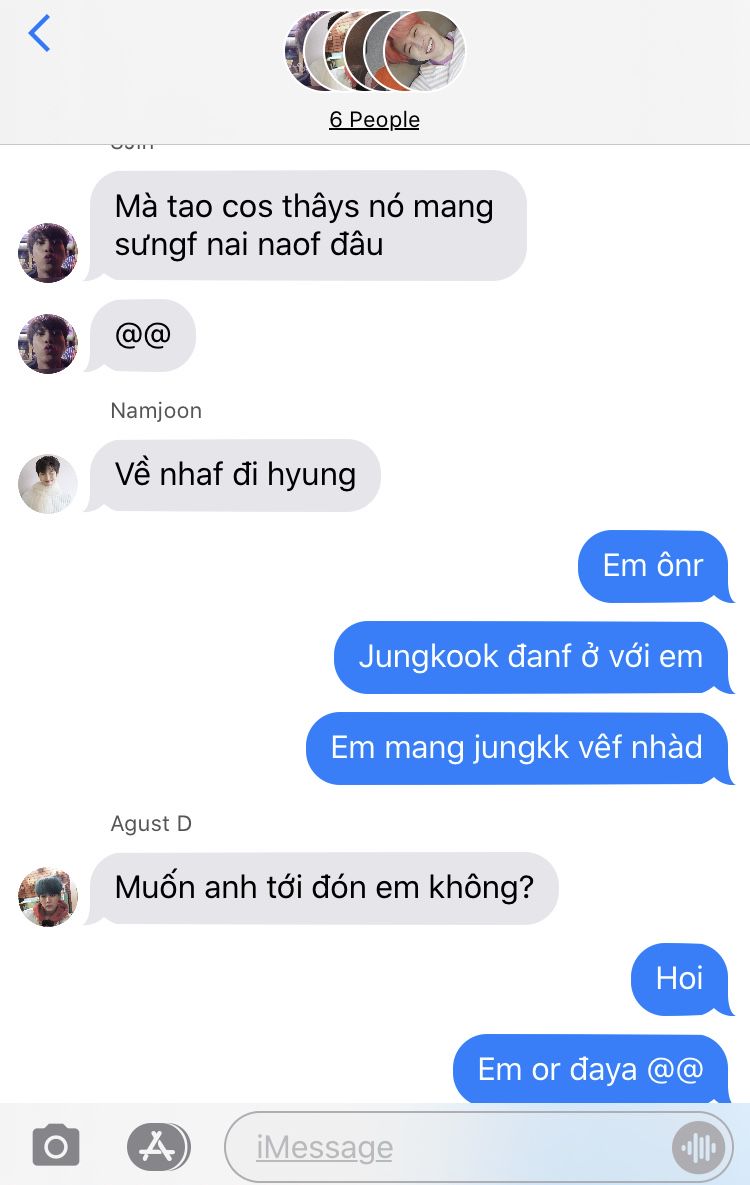This screenshot has width=750, height=1185.
Task: Select 'Muốn anh tới đón em không?' bubble
Action: [x=324, y=888]
